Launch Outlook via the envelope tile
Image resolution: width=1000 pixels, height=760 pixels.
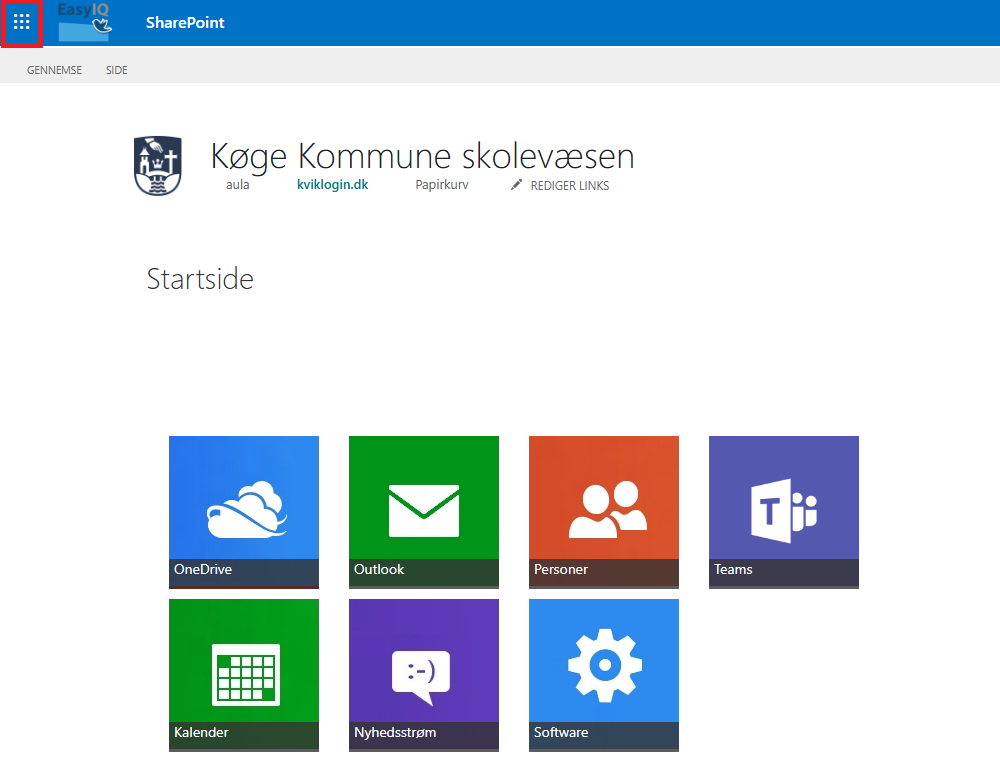coord(424,511)
